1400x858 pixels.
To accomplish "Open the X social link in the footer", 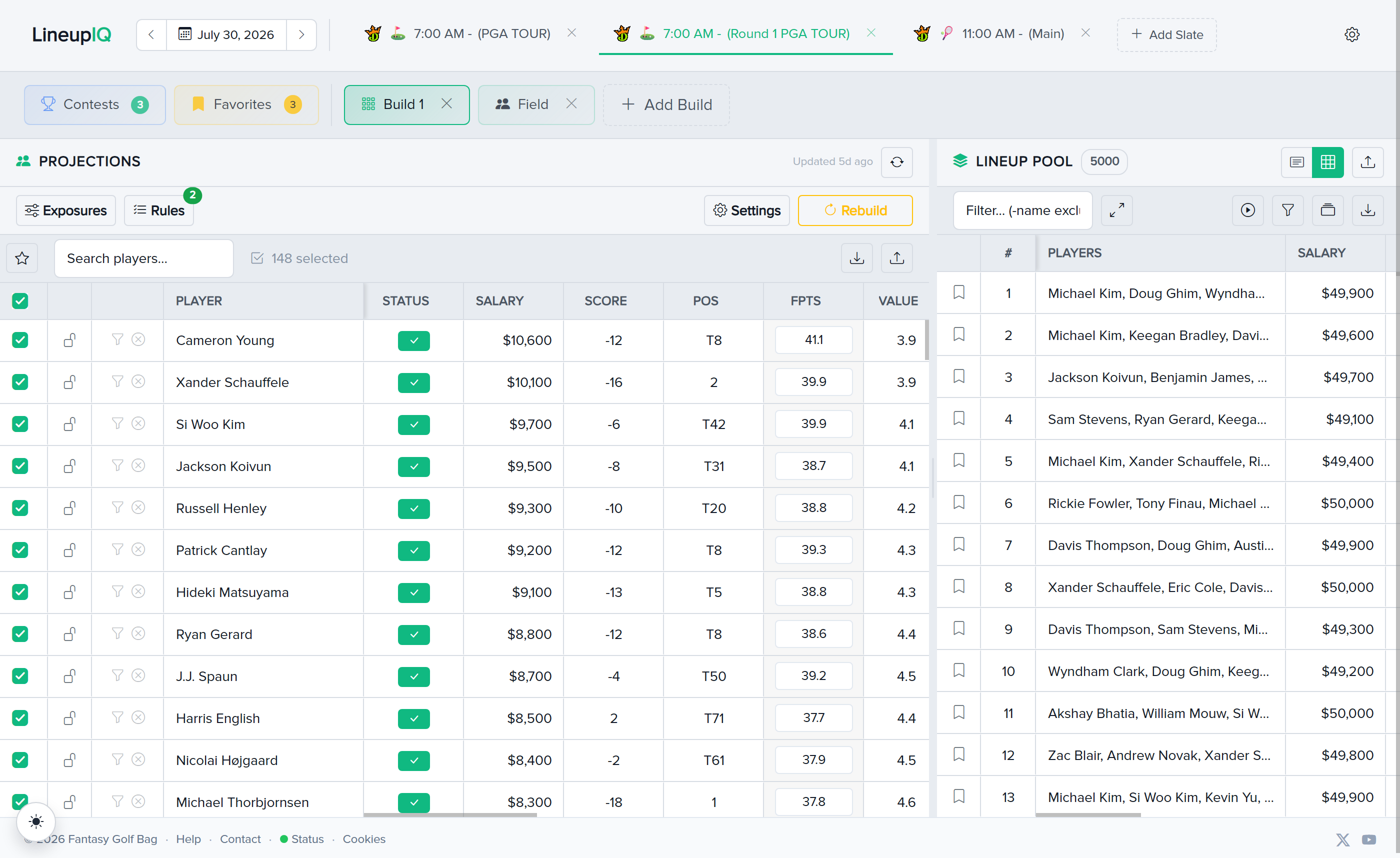I will click(1342, 840).
